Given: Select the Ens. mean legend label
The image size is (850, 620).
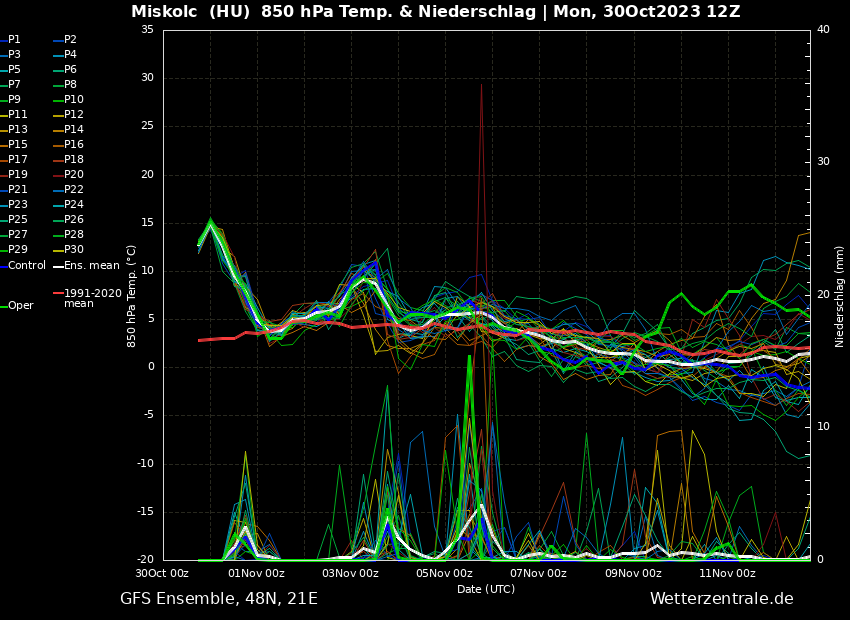Looking at the screenshot, I should [x=91, y=265].
